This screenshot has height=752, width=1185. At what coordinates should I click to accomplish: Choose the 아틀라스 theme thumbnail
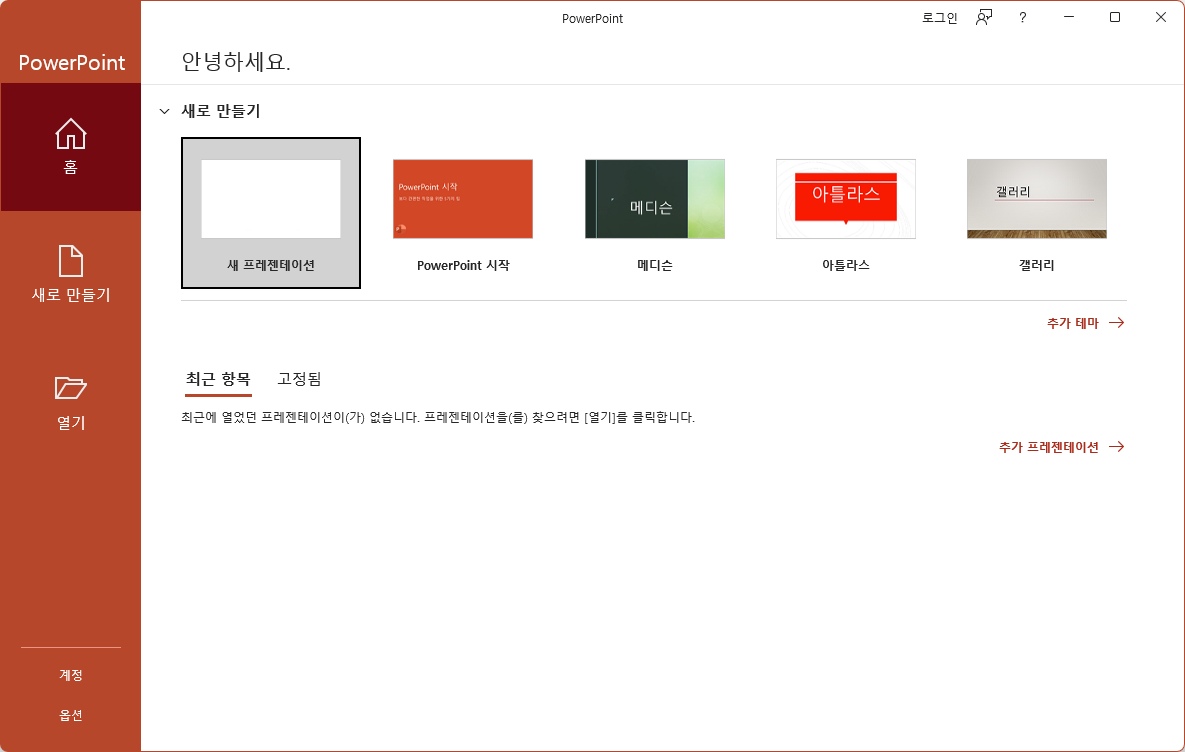846,199
